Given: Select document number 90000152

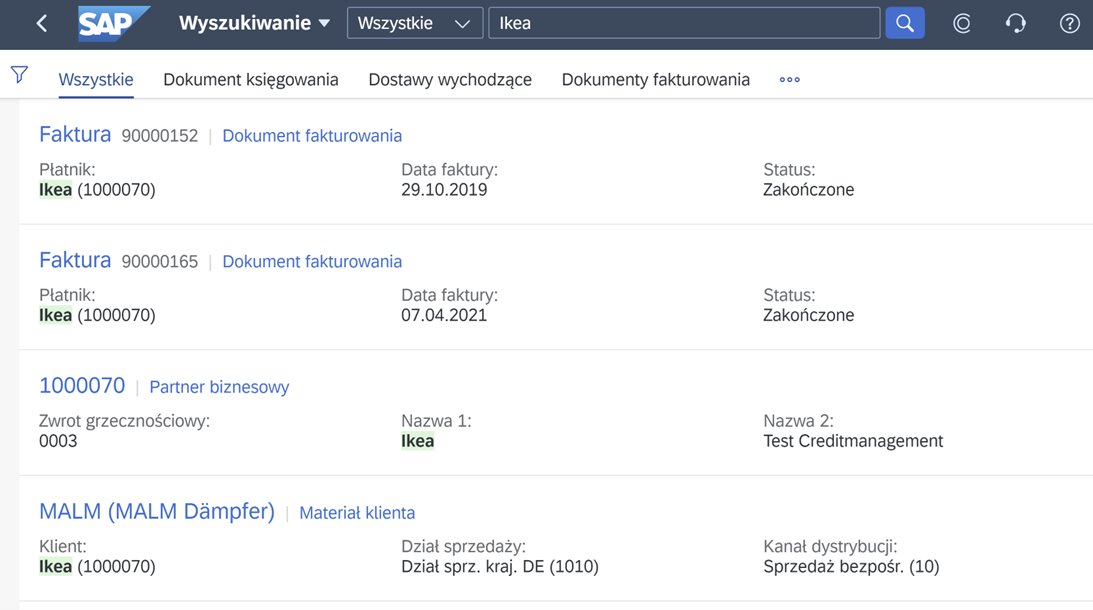Looking at the screenshot, I should point(160,136).
